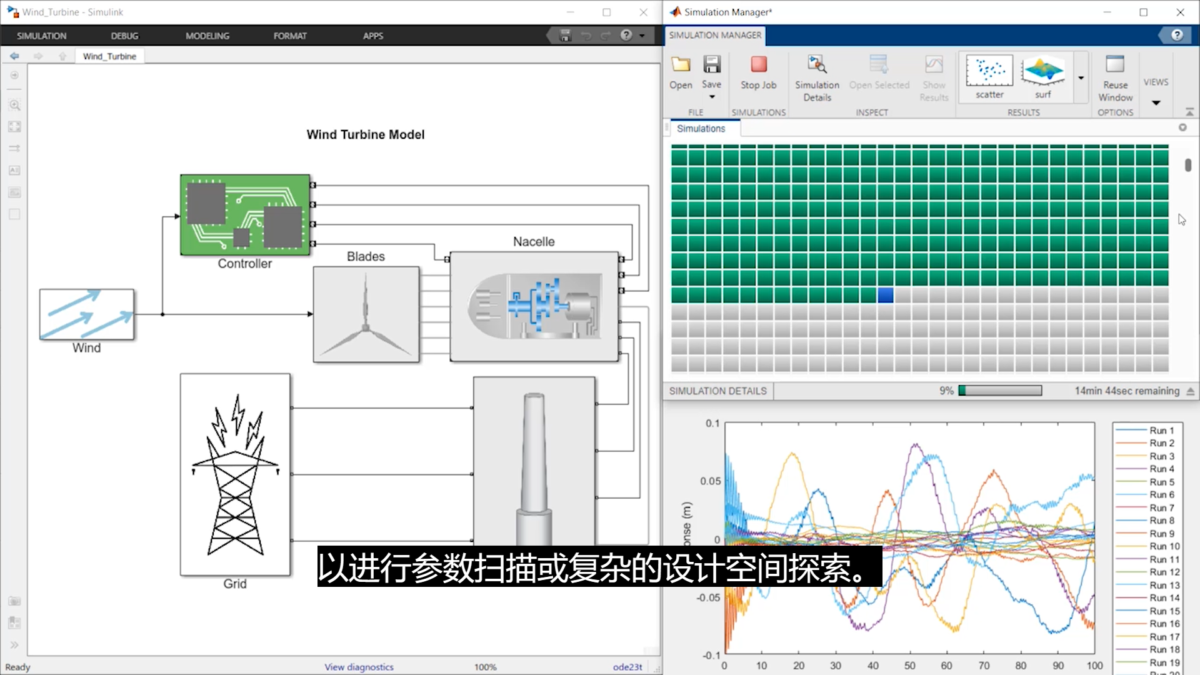The height and width of the screenshot is (675, 1200).
Task: Expand the palette double-chevron at bottom-left
Action: pyautogui.click(x=14, y=645)
